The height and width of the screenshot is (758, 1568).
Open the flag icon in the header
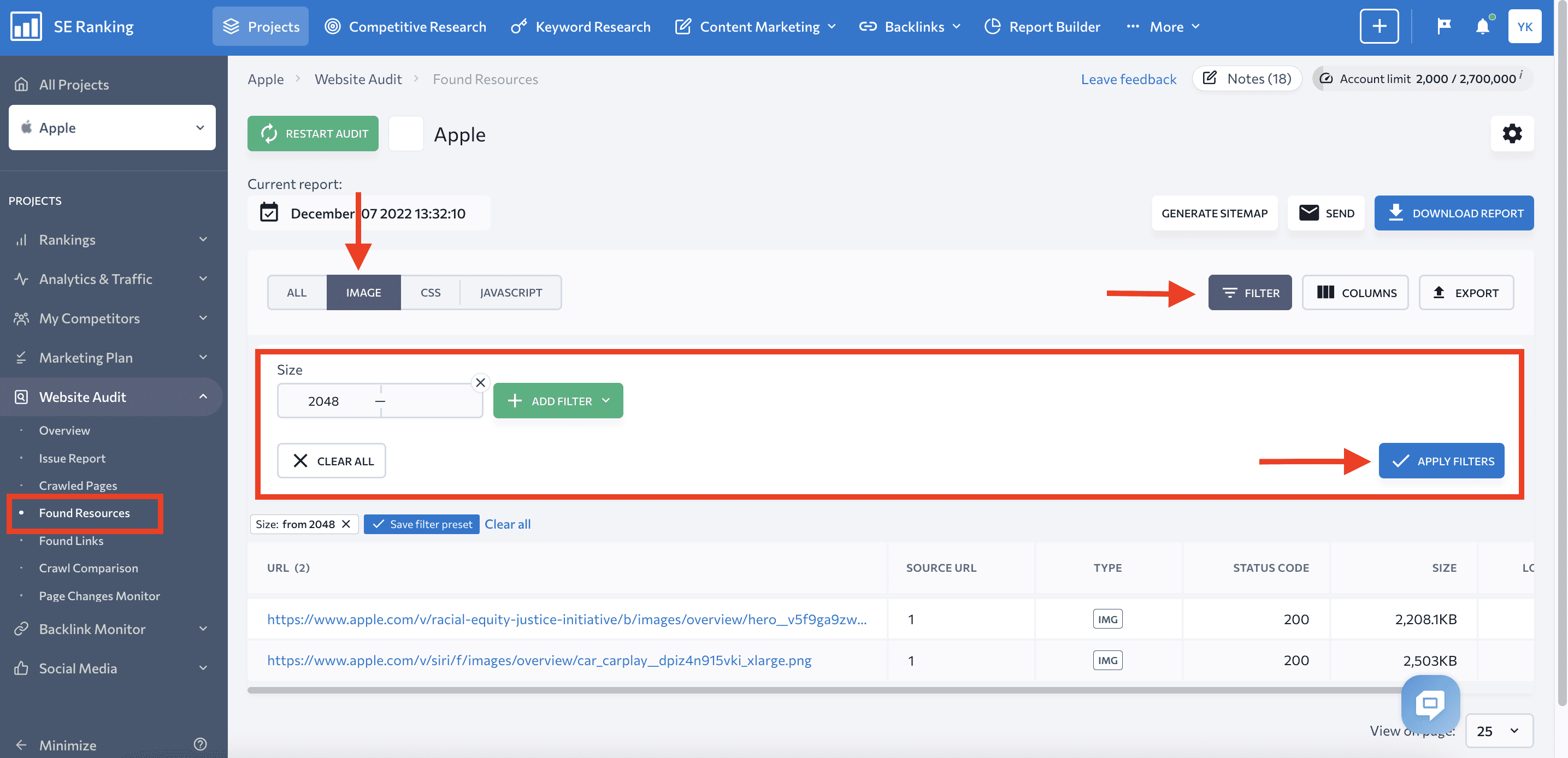point(1444,26)
